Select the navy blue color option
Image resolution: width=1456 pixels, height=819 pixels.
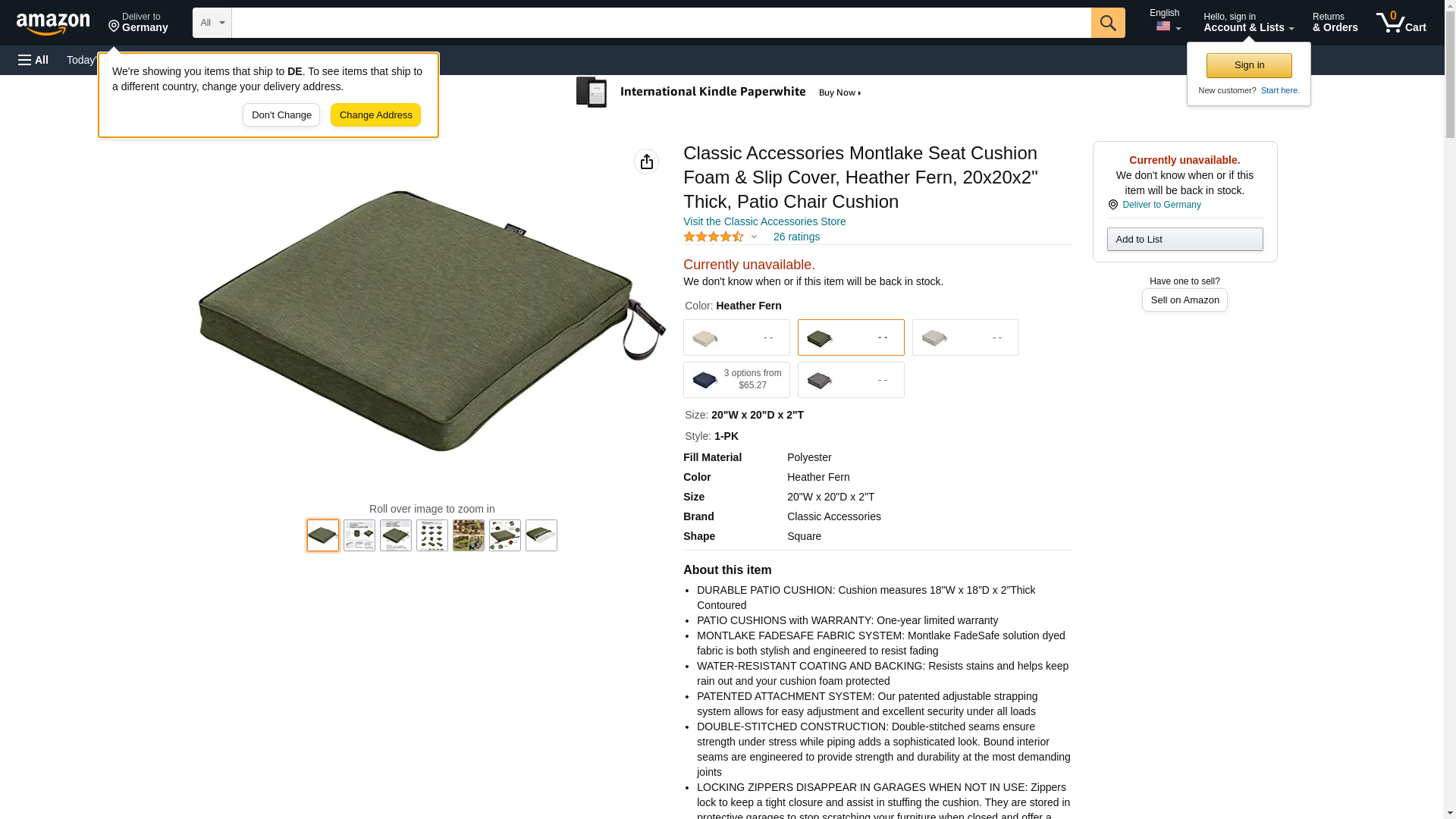(x=736, y=380)
